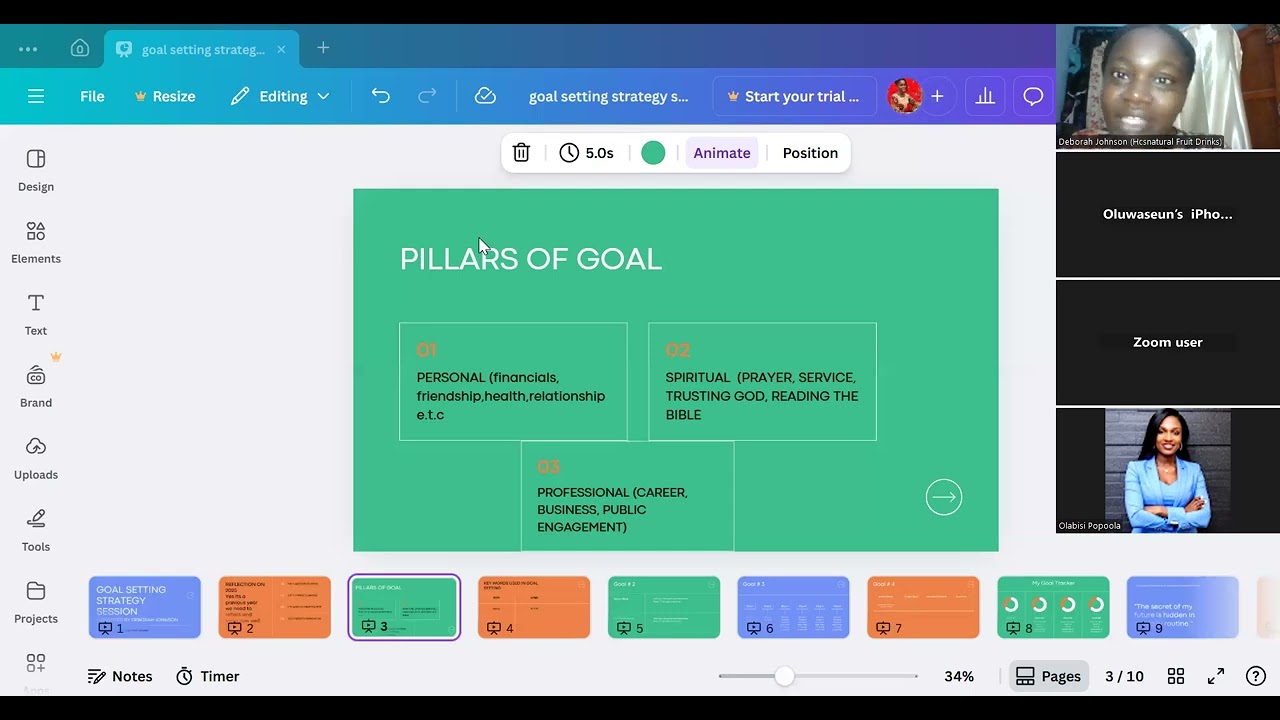Click the circled arrow on slide
1280x720 pixels.
944,497
